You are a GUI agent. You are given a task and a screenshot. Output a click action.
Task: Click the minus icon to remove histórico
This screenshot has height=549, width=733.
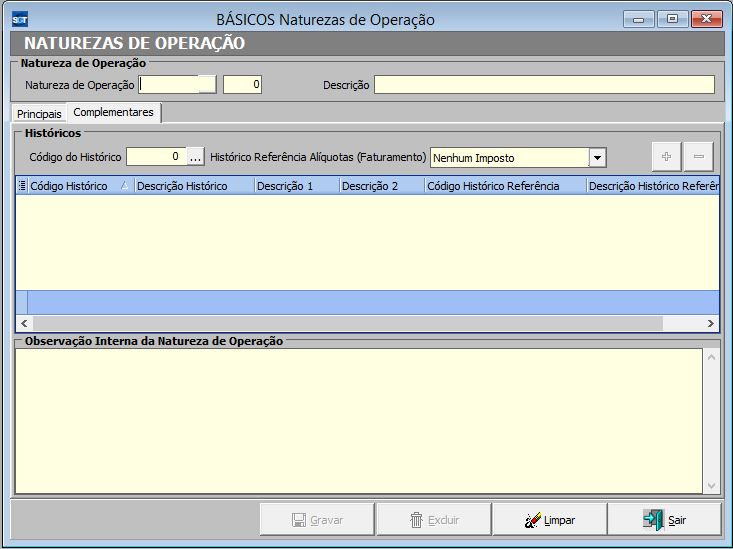click(x=698, y=157)
